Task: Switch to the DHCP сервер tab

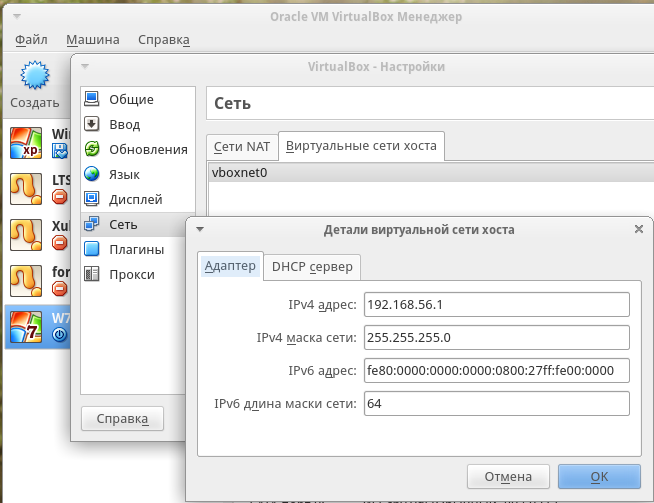Action: coord(312,267)
